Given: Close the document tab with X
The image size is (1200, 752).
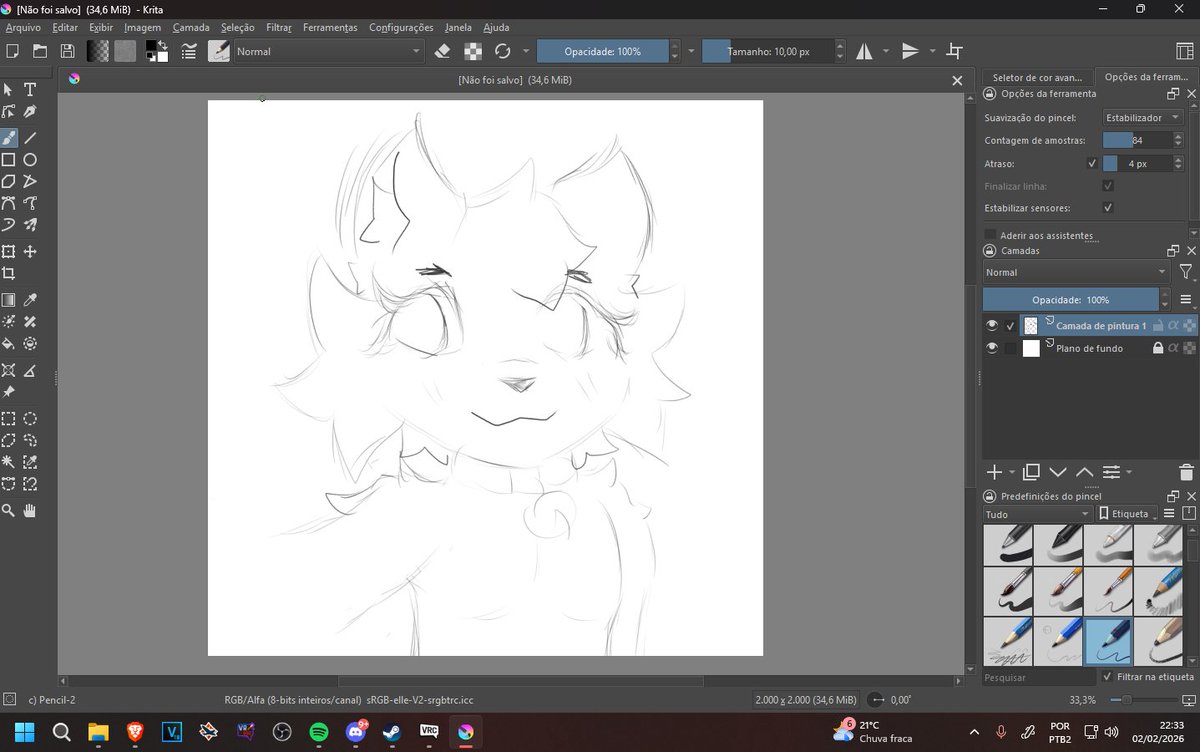Looking at the screenshot, I should pyautogui.click(x=957, y=80).
